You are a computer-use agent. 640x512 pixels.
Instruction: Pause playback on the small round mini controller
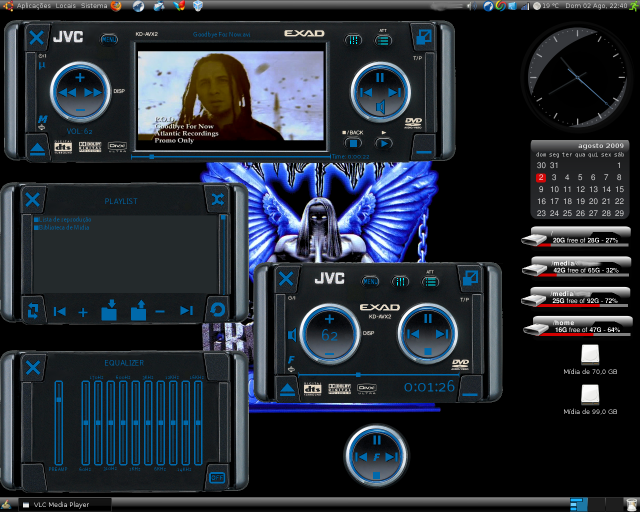click(x=376, y=440)
